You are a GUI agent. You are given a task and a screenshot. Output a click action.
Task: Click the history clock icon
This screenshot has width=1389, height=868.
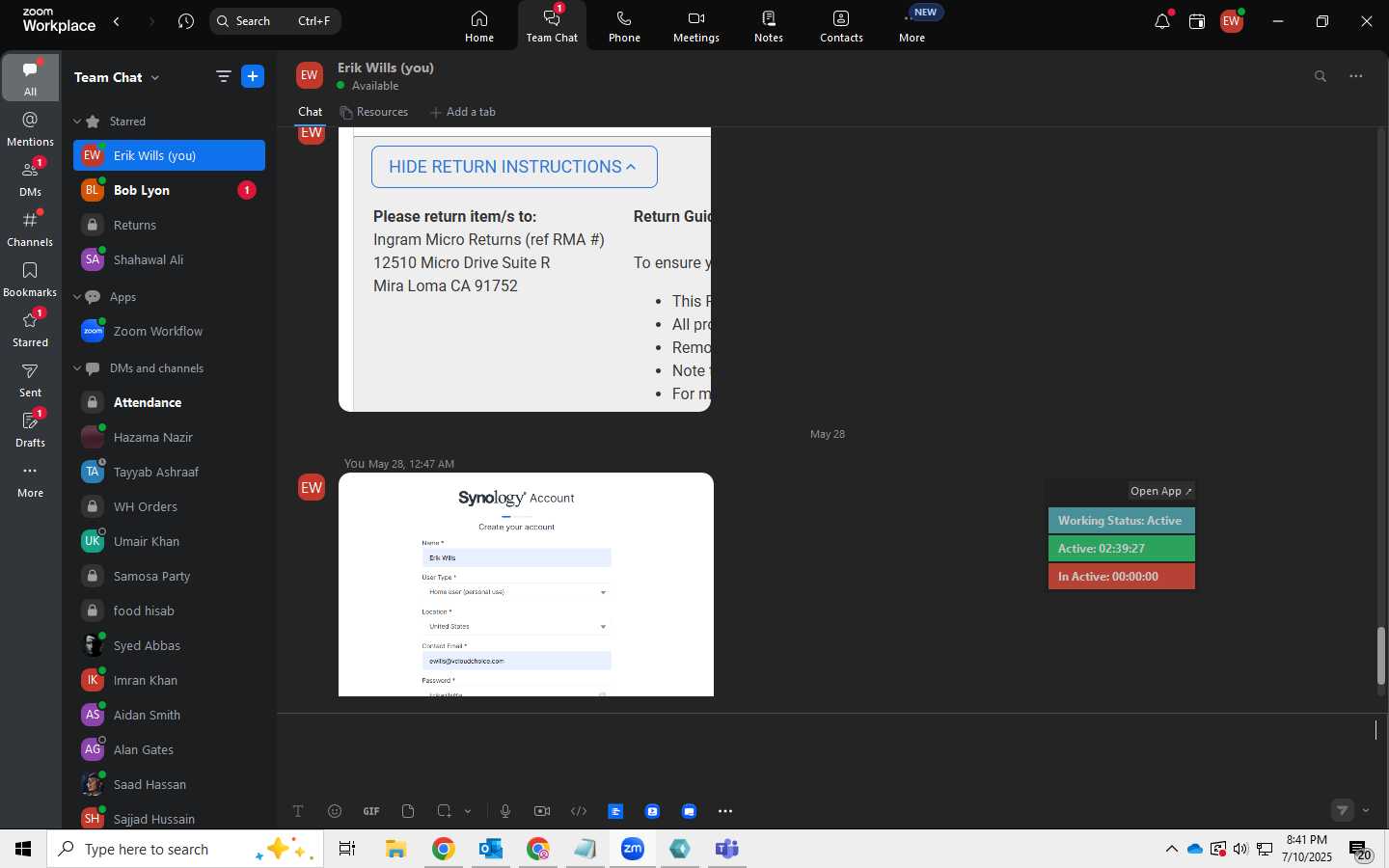coord(186,21)
